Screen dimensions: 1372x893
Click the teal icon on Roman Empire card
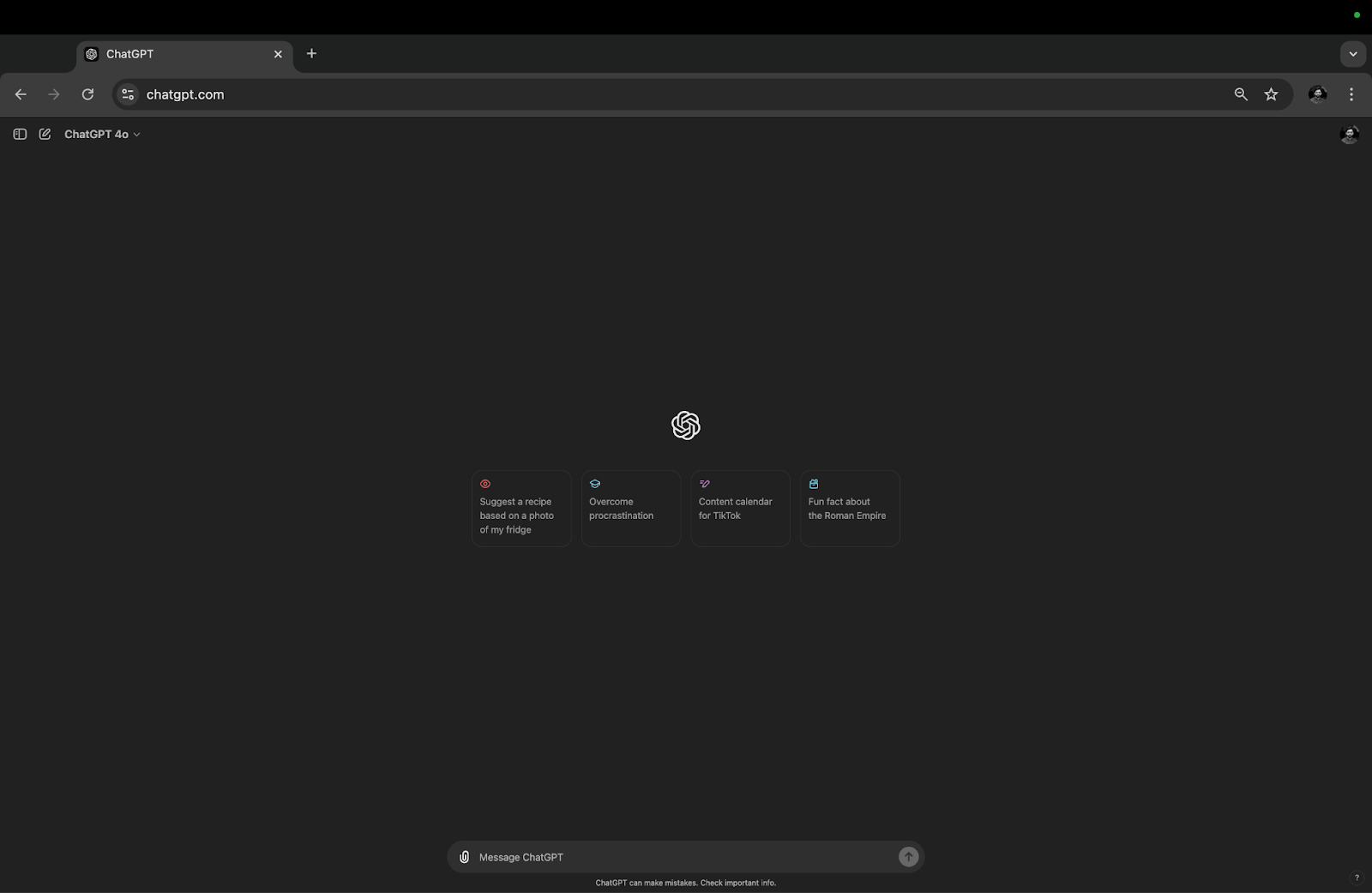point(814,484)
